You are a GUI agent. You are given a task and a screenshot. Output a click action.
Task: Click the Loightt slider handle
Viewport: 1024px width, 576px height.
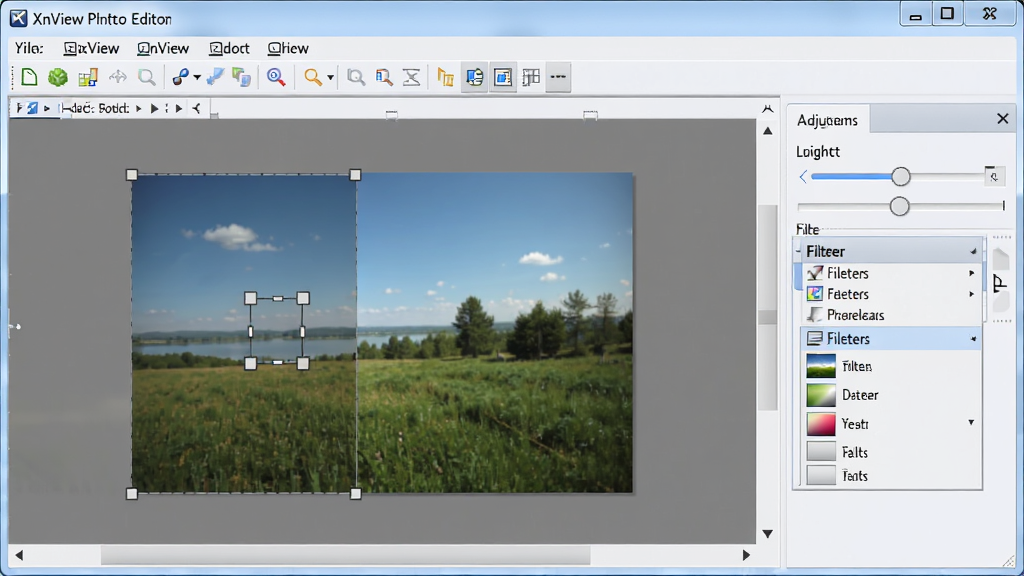click(x=901, y=176)
